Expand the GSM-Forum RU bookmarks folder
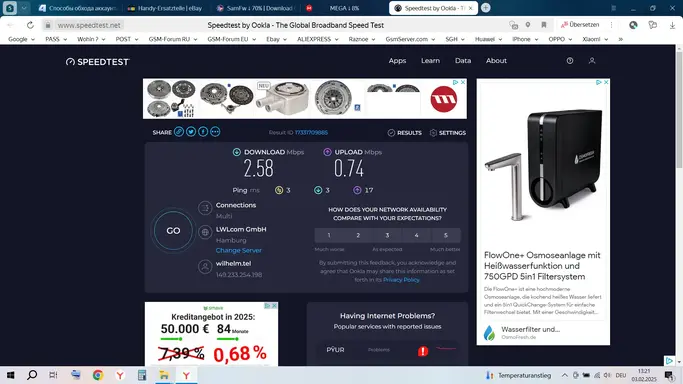 point(173,39)
